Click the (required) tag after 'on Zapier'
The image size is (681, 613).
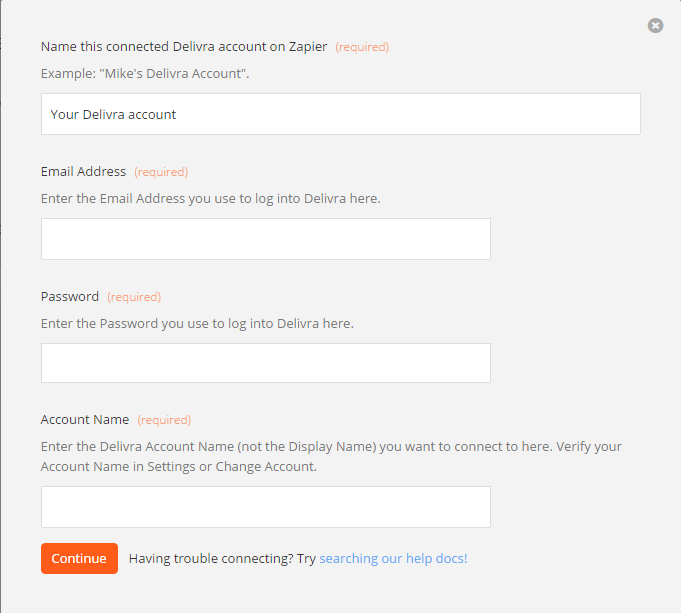(x=362, y=47)
